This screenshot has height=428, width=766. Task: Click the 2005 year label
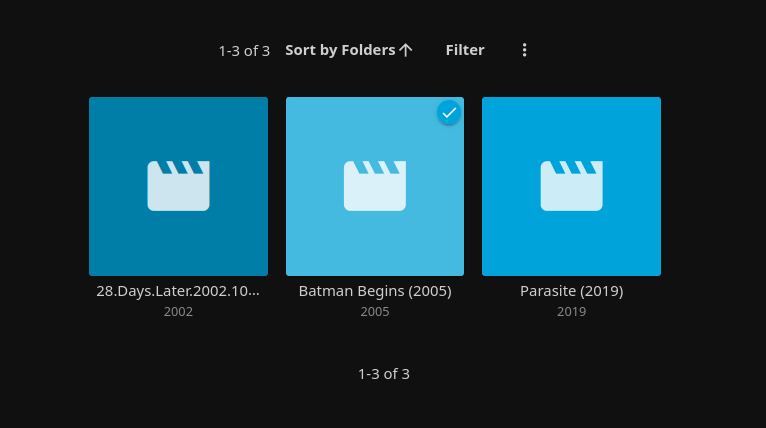point(375,312)
